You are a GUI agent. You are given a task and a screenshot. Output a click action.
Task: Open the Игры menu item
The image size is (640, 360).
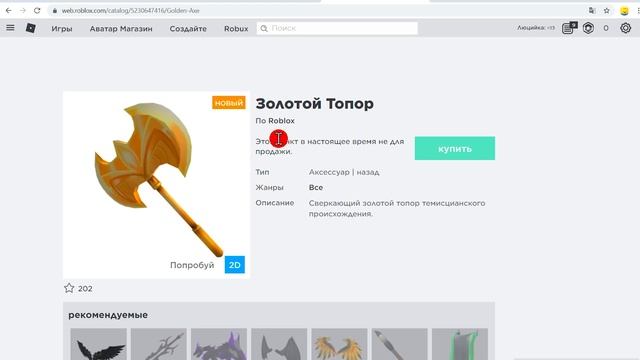tap(62, 29)
